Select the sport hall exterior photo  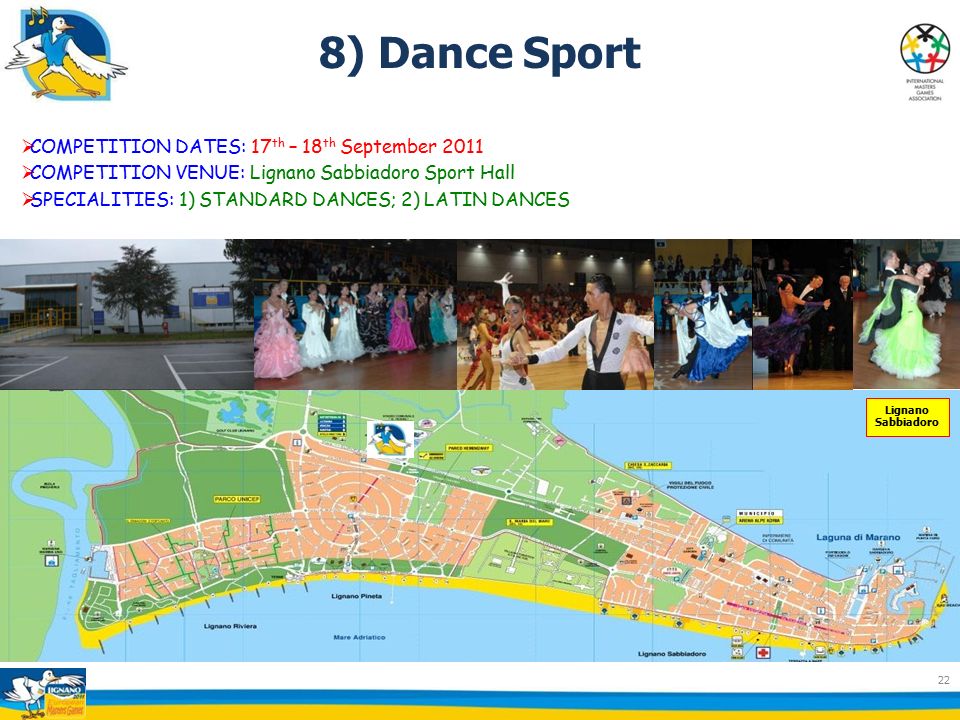pos(127,314)
